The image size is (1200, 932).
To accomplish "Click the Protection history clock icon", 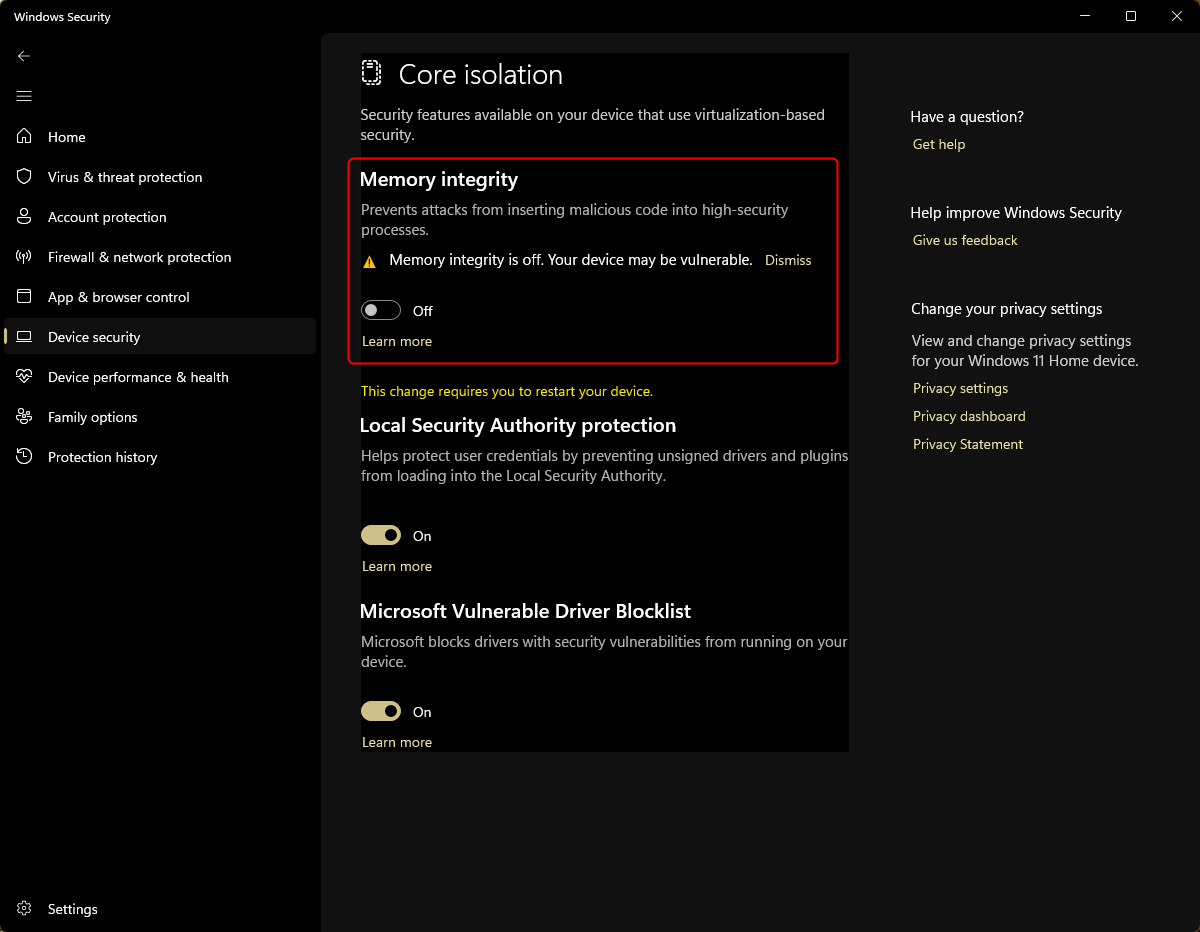I will pyautogui.click(x=25, y=457).
